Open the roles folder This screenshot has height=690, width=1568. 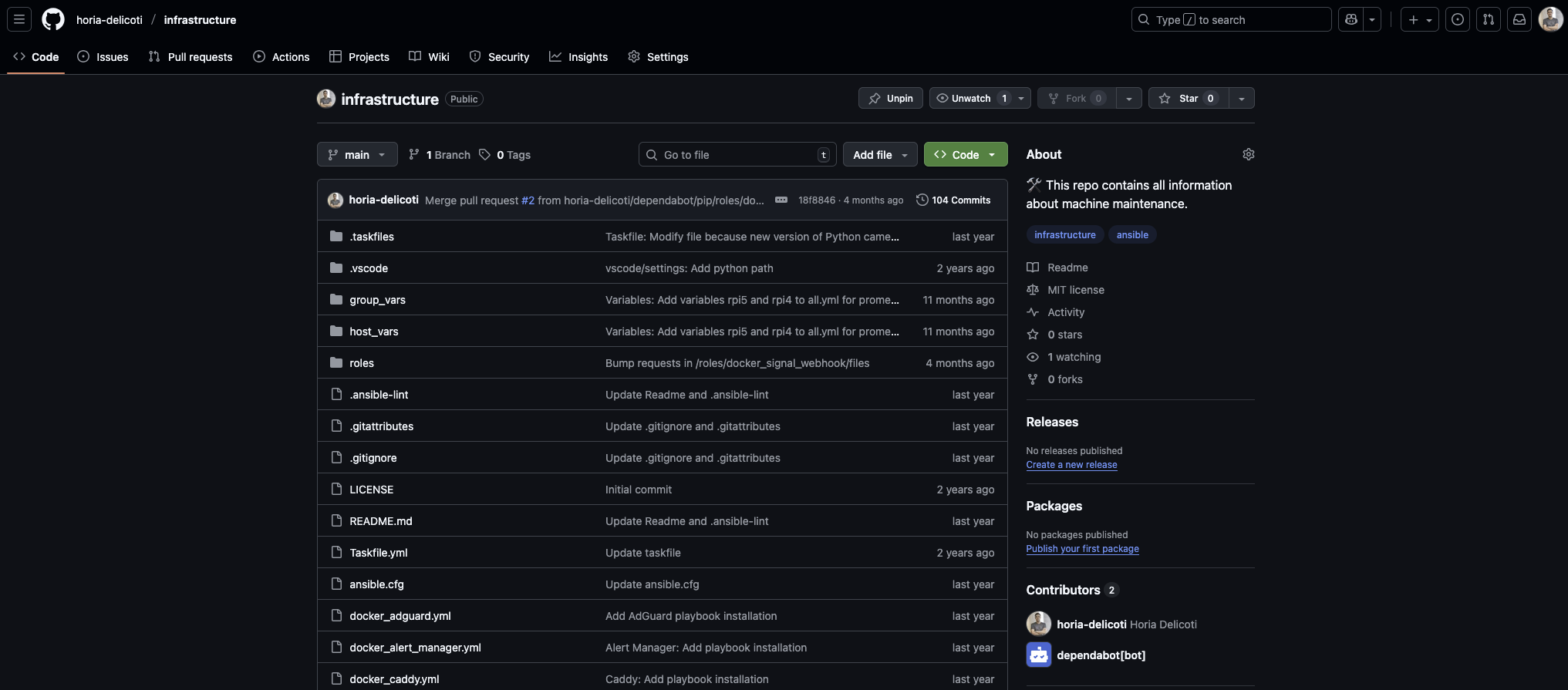coord(361,363)
